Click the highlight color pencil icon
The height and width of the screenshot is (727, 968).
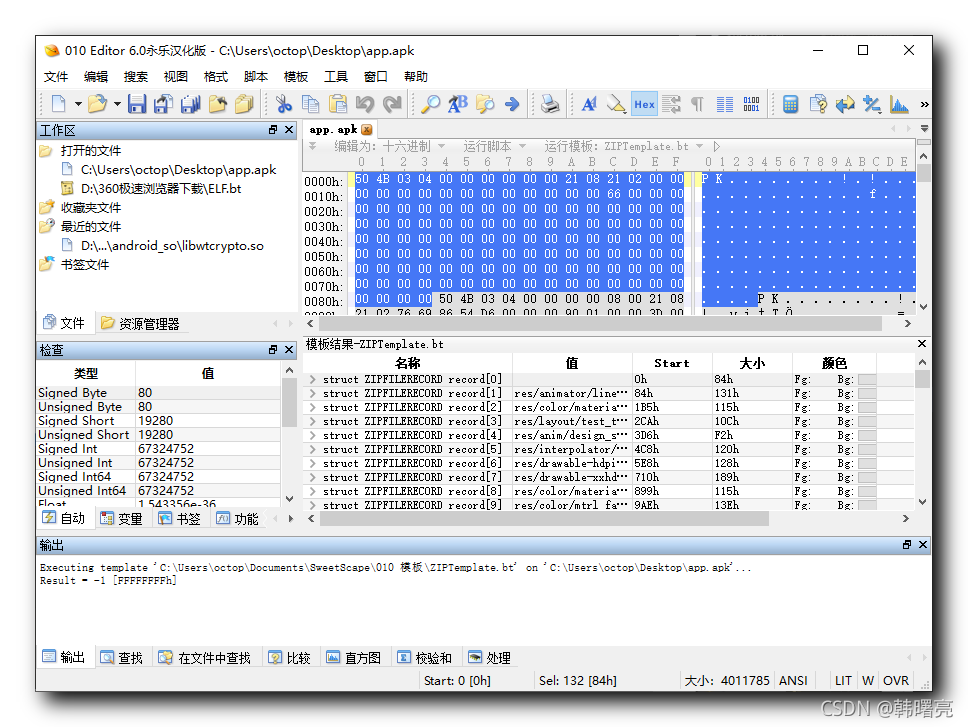(x=616, y=104)
